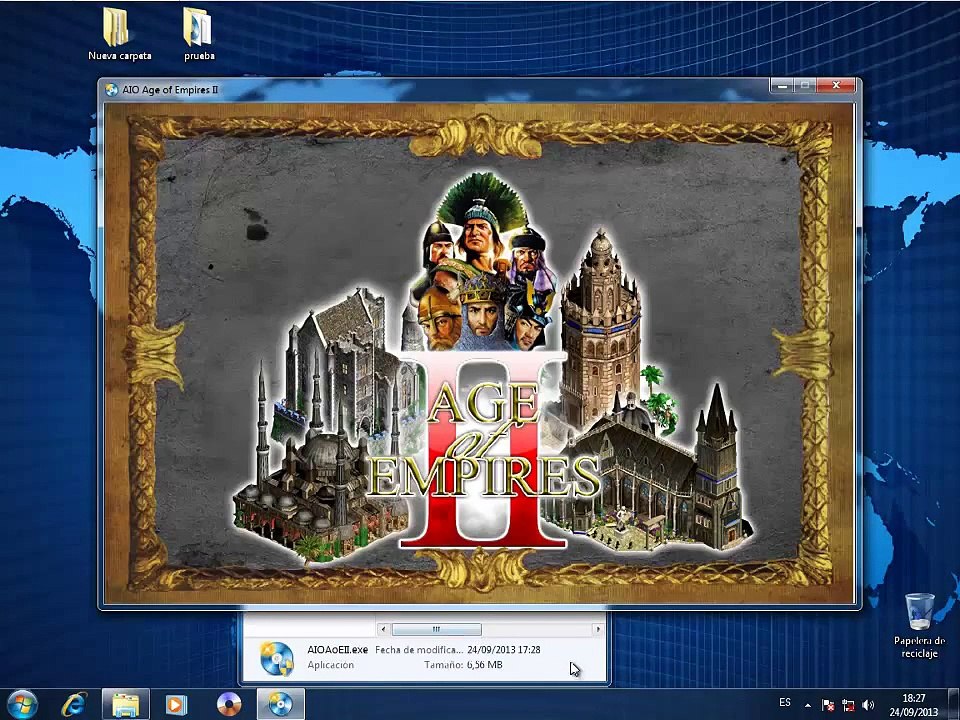The image size is (960, 720).
Task: Open the Papelera de reciclaje icon
Action: (x=919, y=625)
